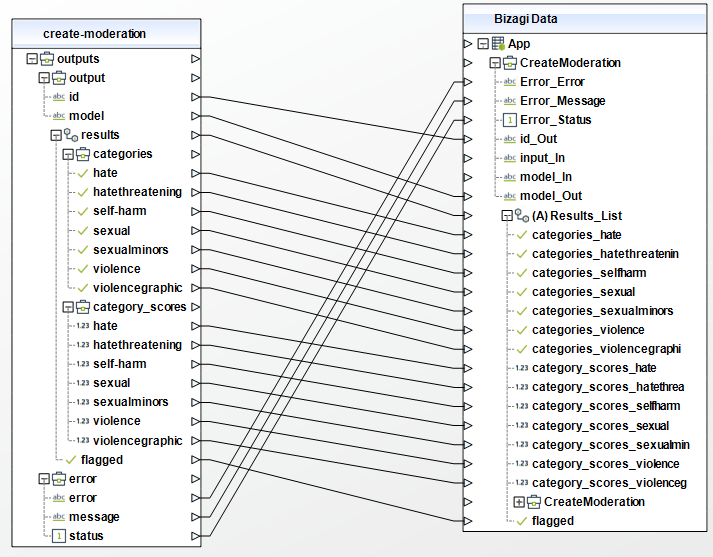Click the input connector arrow of Error_Error
713x557 pixels.
click(x=468, y=82)
